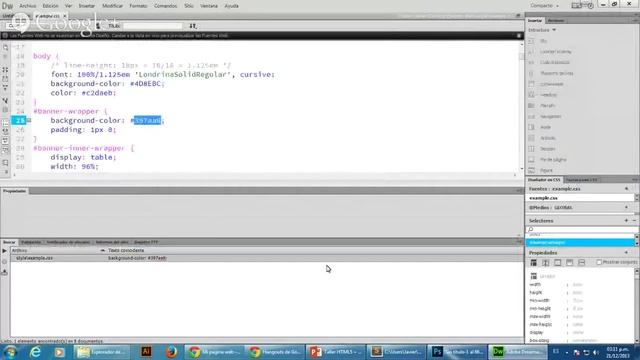Select the style/example.css search result row
640x360 pixels.
[x=267, y=258]
